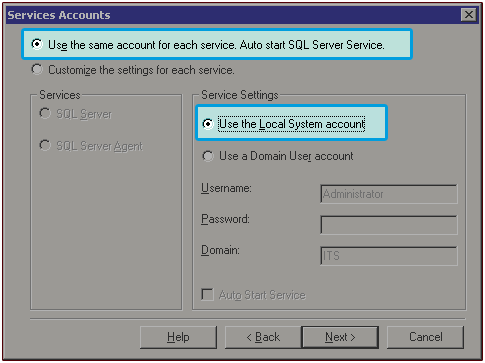This screenshot has height=363, width=485.
Task: Click the 'Service Settings' group heading
Action: tap(240, 95)
